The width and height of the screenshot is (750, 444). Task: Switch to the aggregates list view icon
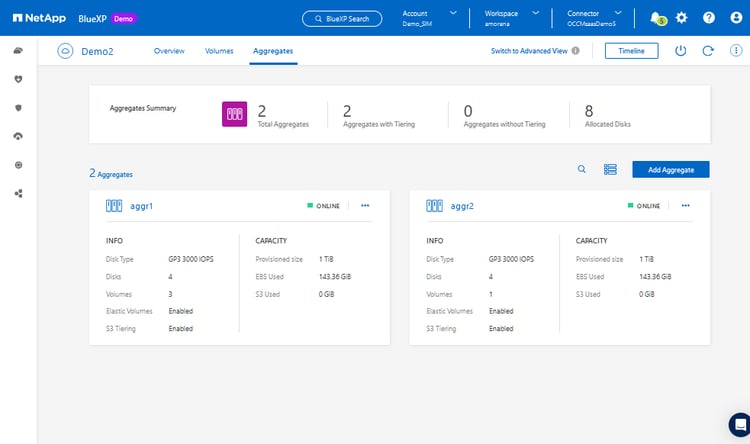(610, 170)
